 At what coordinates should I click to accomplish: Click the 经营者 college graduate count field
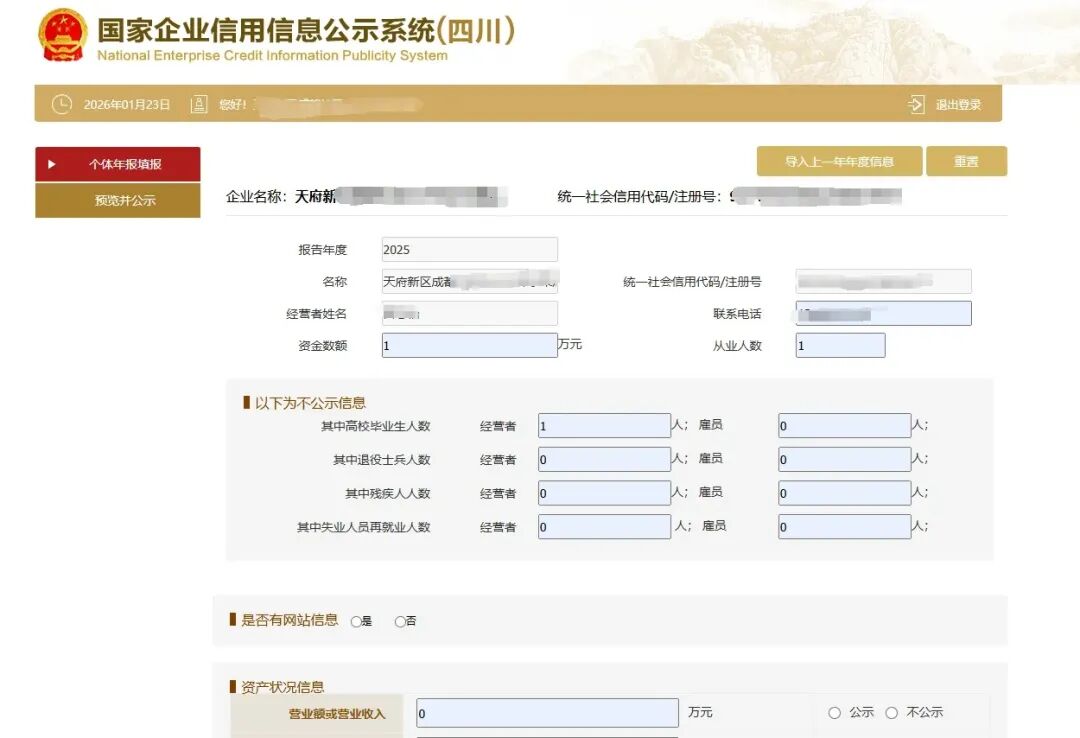[603, 424]
